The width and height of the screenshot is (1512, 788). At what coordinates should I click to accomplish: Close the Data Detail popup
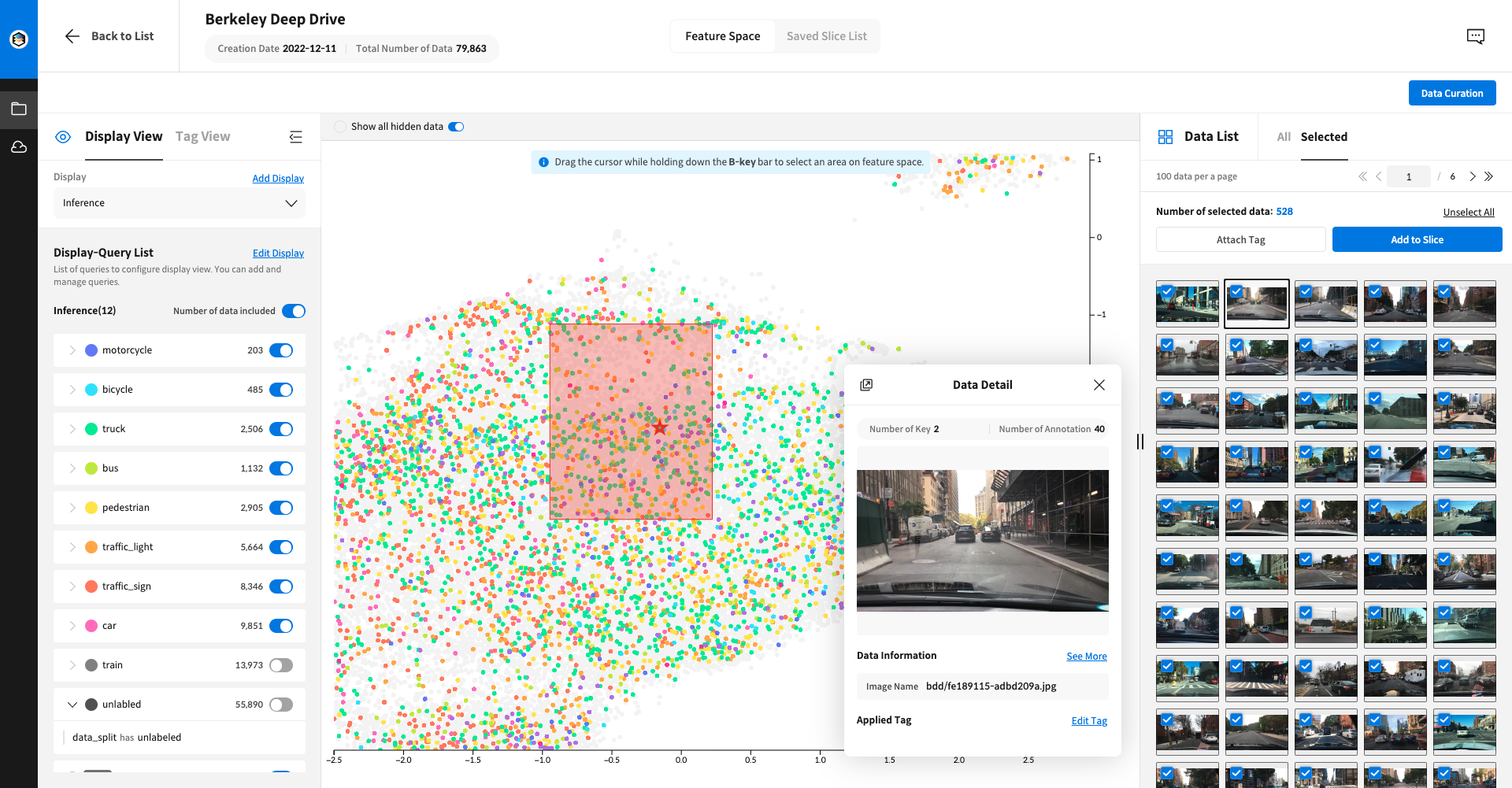point(1099,385)
